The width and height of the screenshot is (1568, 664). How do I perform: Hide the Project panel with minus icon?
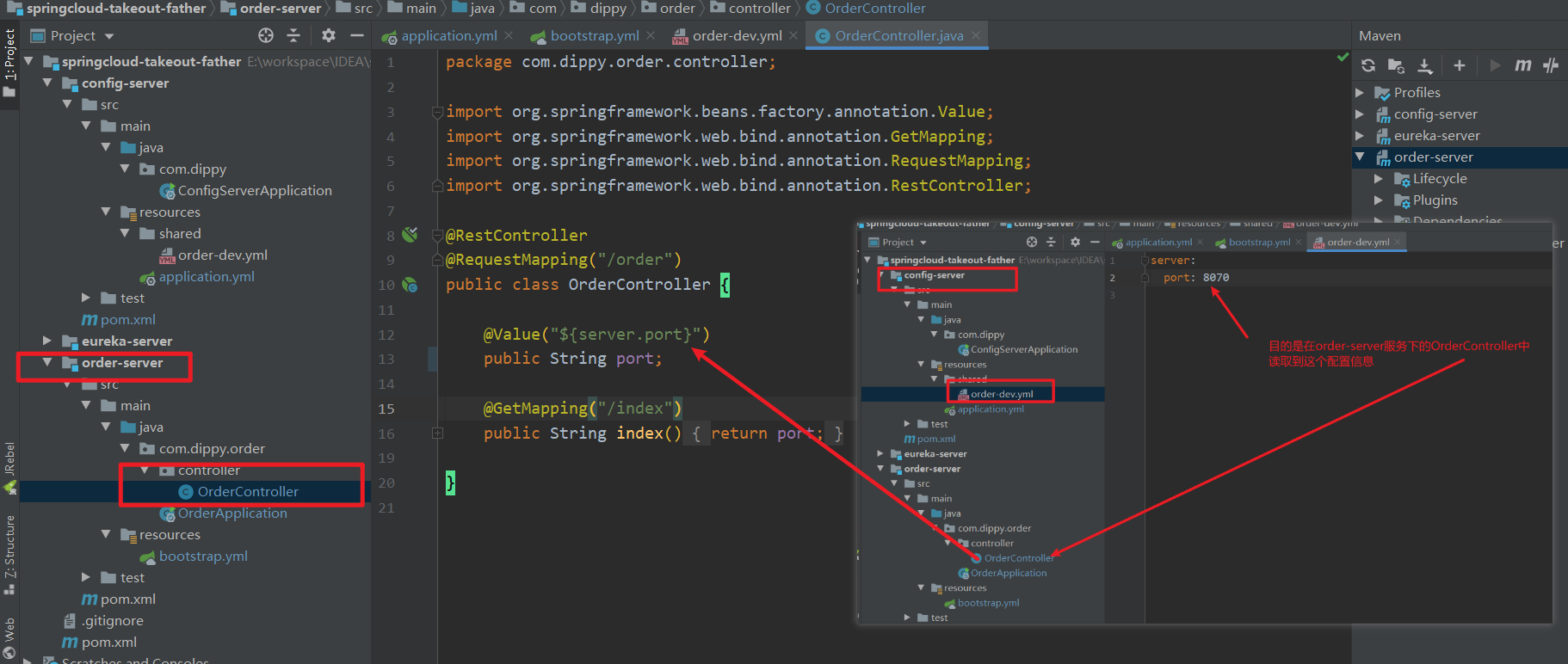pos(357,35)
